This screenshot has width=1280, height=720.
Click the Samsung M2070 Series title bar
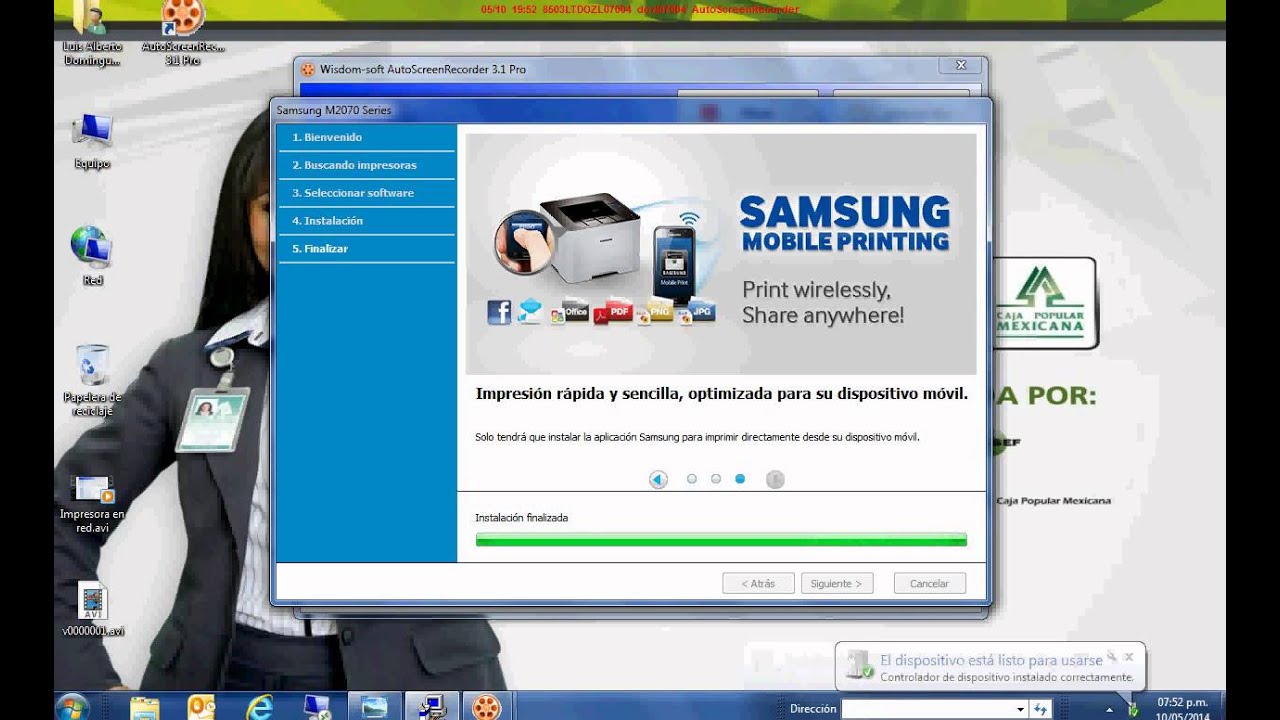tap(630, 110)
